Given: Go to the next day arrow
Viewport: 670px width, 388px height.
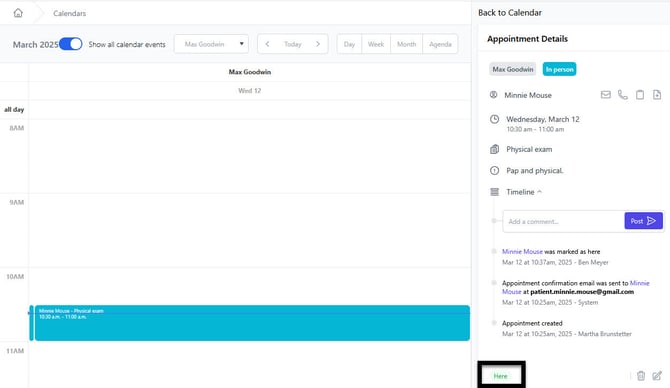Looking at the screenshot, I should 318,44.
